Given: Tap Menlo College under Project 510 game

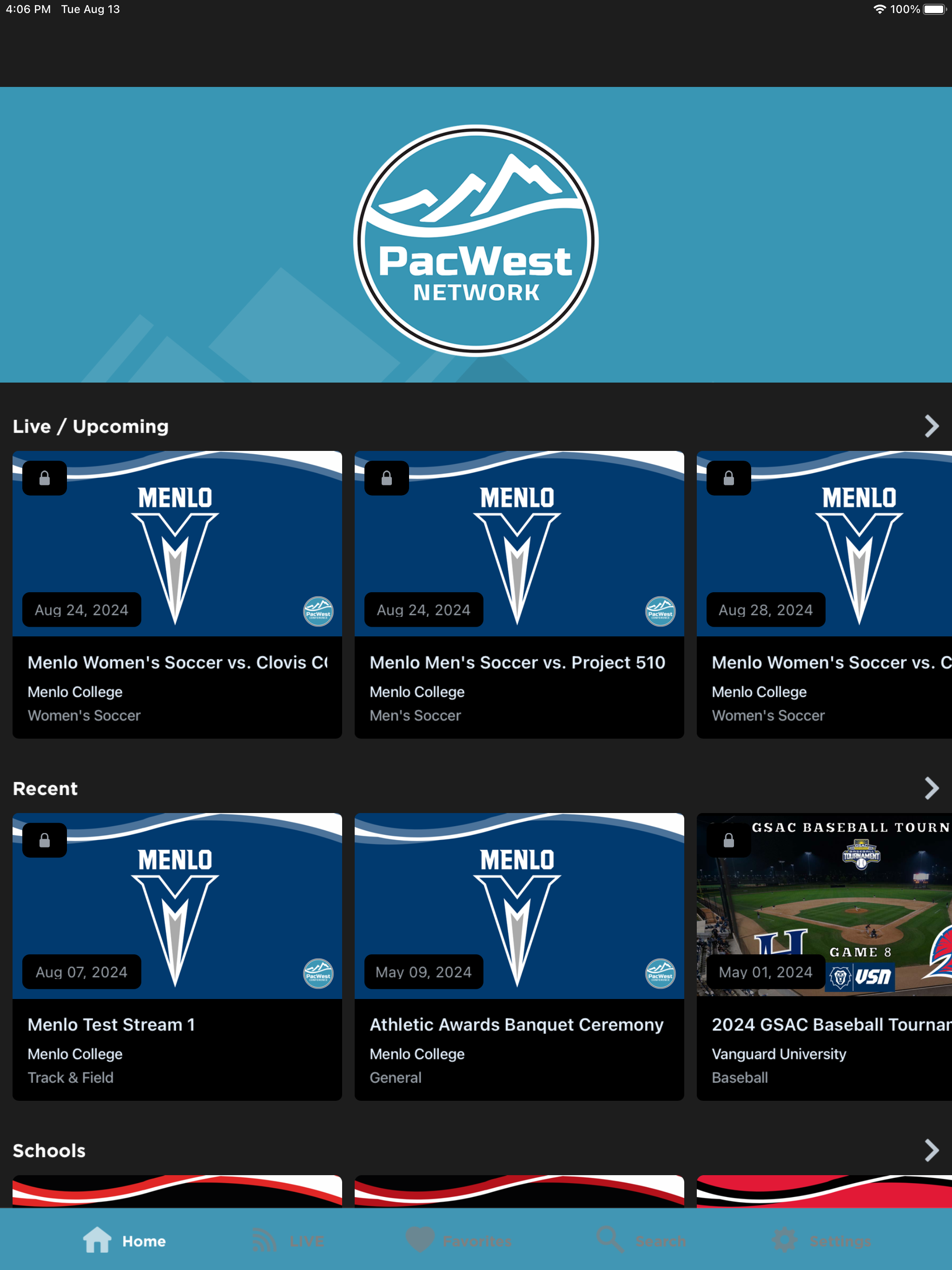Looking at the screenshot, I should click(417, 692).
